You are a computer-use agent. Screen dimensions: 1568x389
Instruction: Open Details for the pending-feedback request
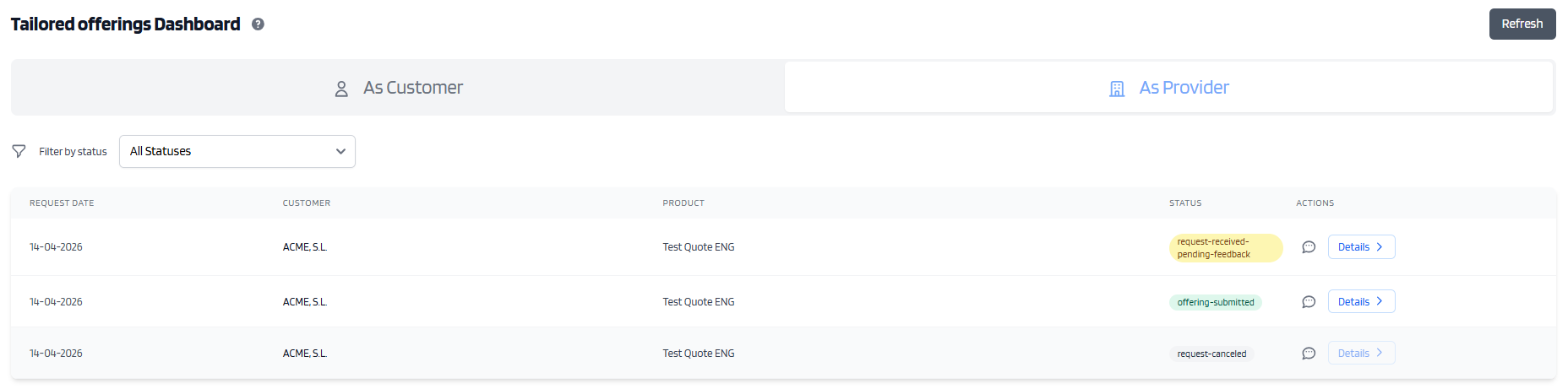[1361, 247]
